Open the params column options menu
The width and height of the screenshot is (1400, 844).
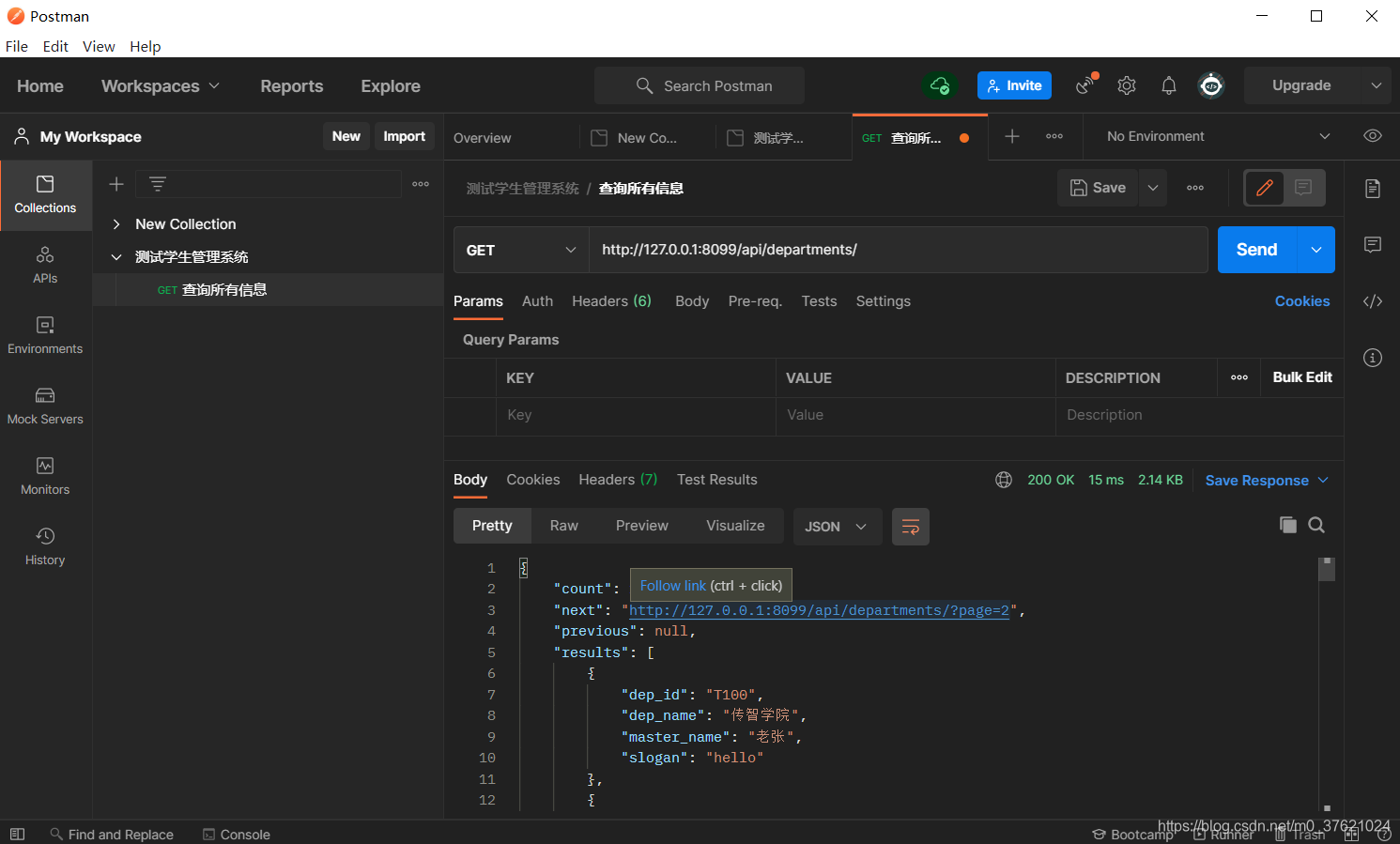[x=1239, y=377]
